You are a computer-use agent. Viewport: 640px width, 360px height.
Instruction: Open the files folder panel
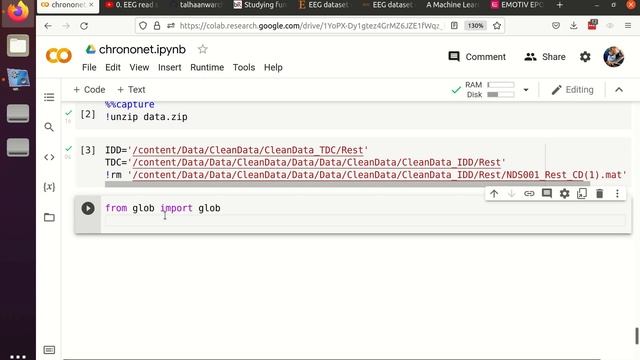pyautogui.click(x=49, y=217)
